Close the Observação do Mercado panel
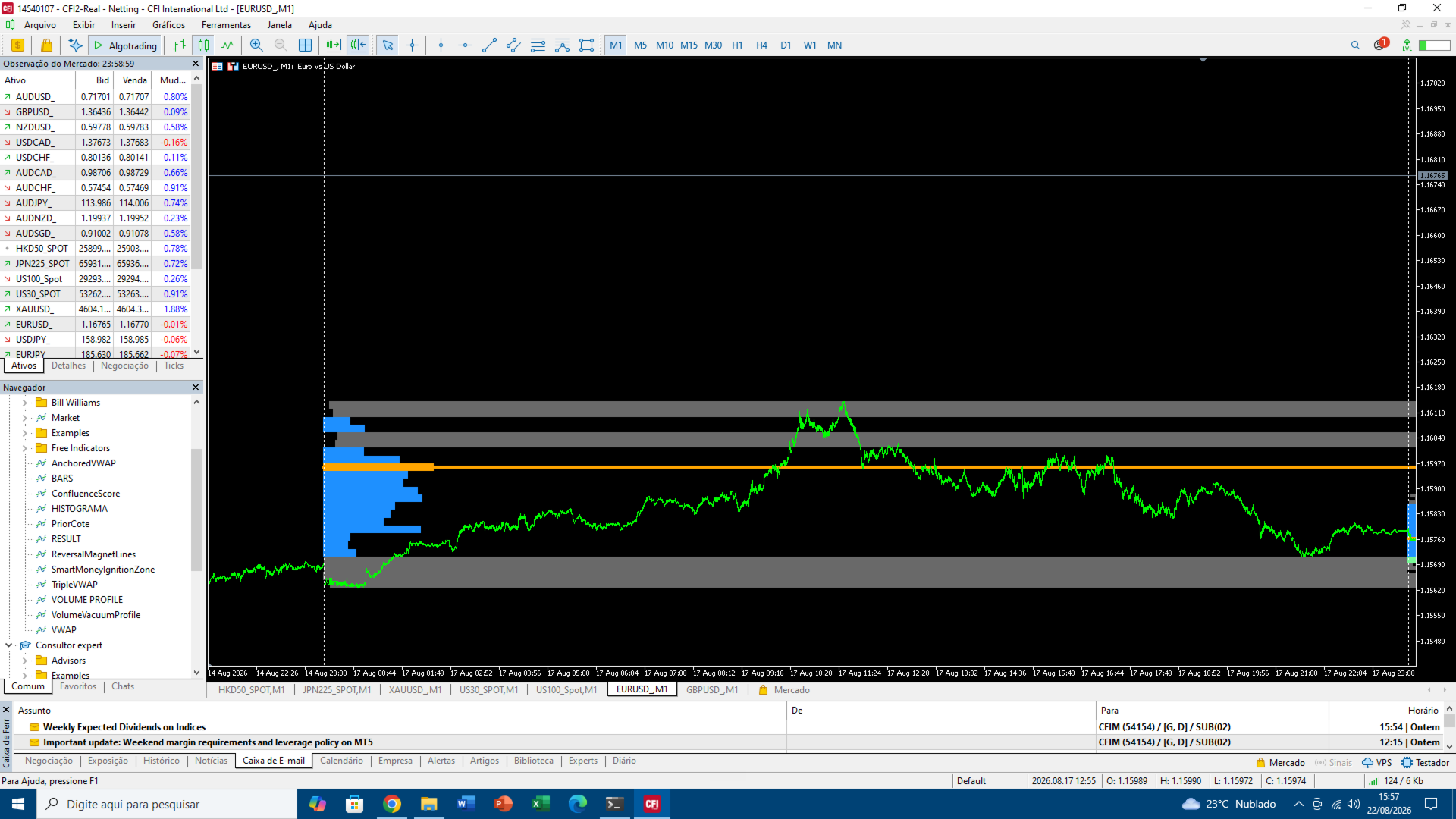The image size is (1456, 819). (196, 64)
